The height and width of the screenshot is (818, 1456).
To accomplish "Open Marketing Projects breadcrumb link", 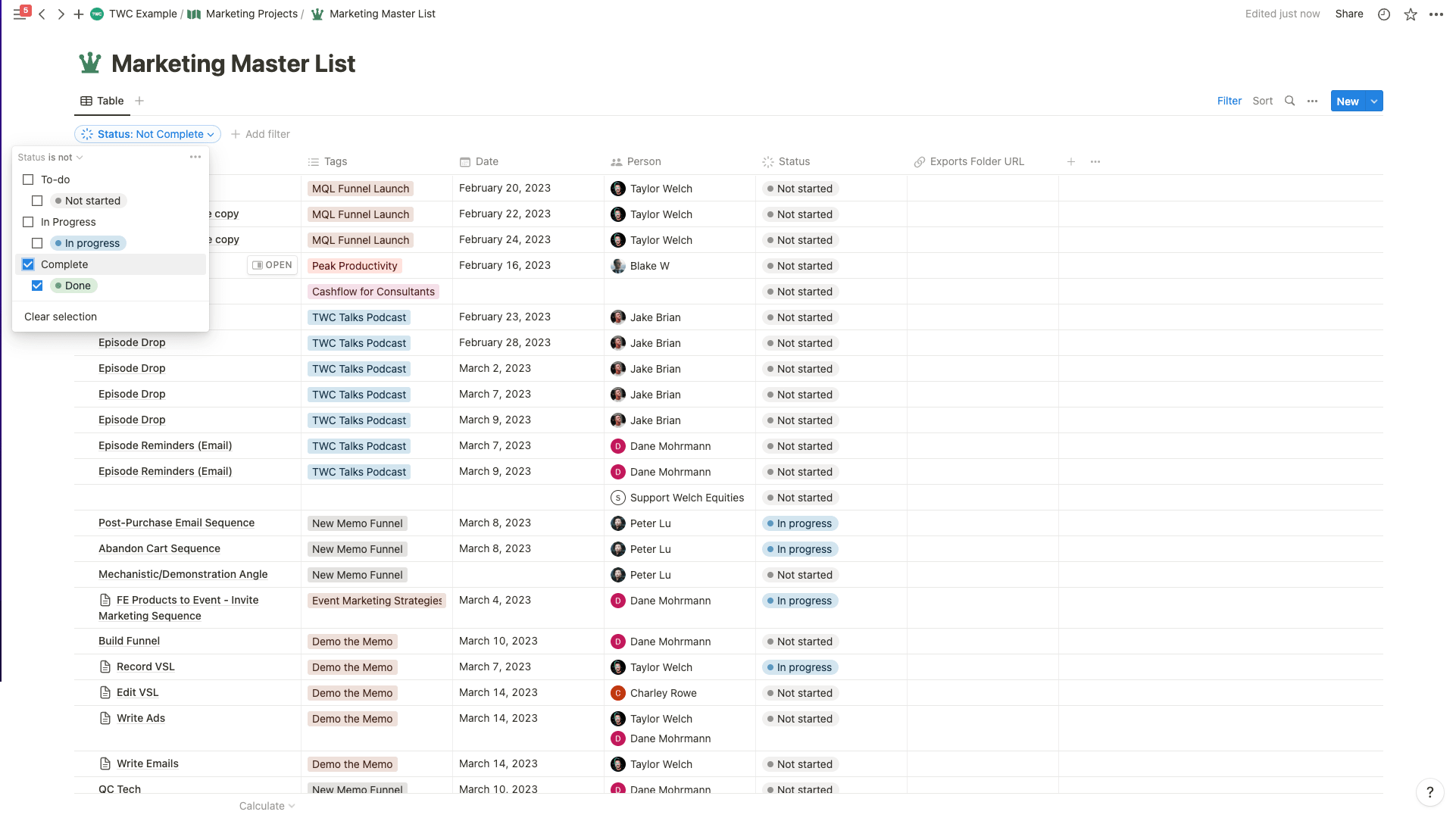I will click(252, 14).
